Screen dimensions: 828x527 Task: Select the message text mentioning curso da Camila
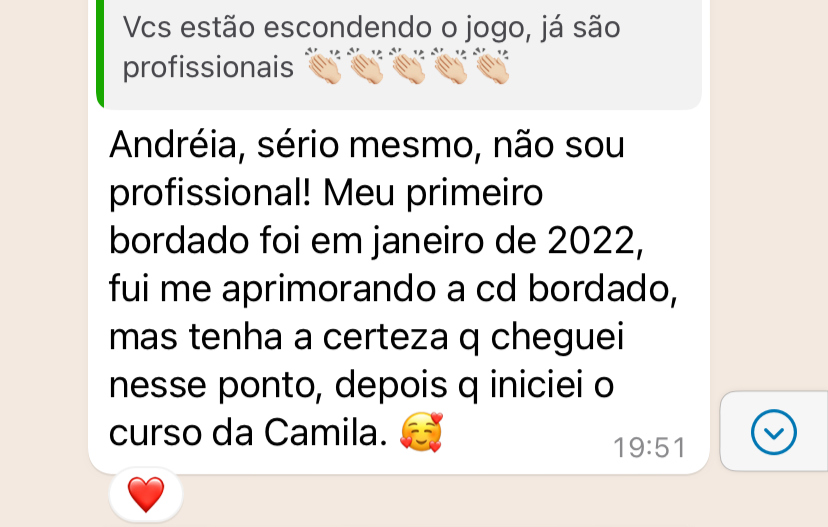click(x=393, y=288)
